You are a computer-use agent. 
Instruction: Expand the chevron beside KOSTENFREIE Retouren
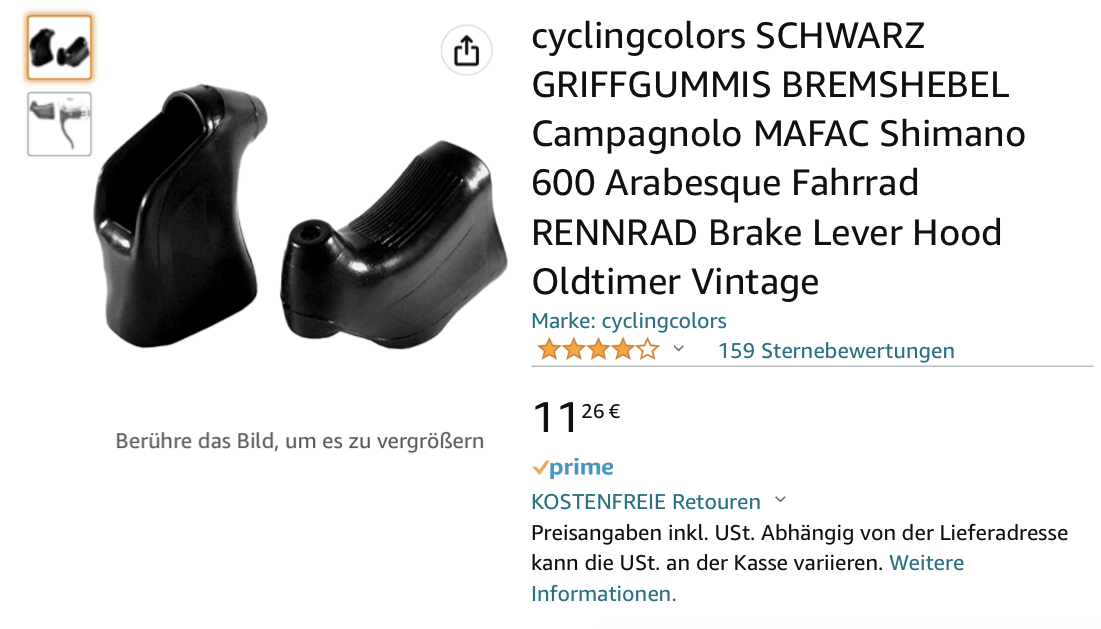pos(780,501)
